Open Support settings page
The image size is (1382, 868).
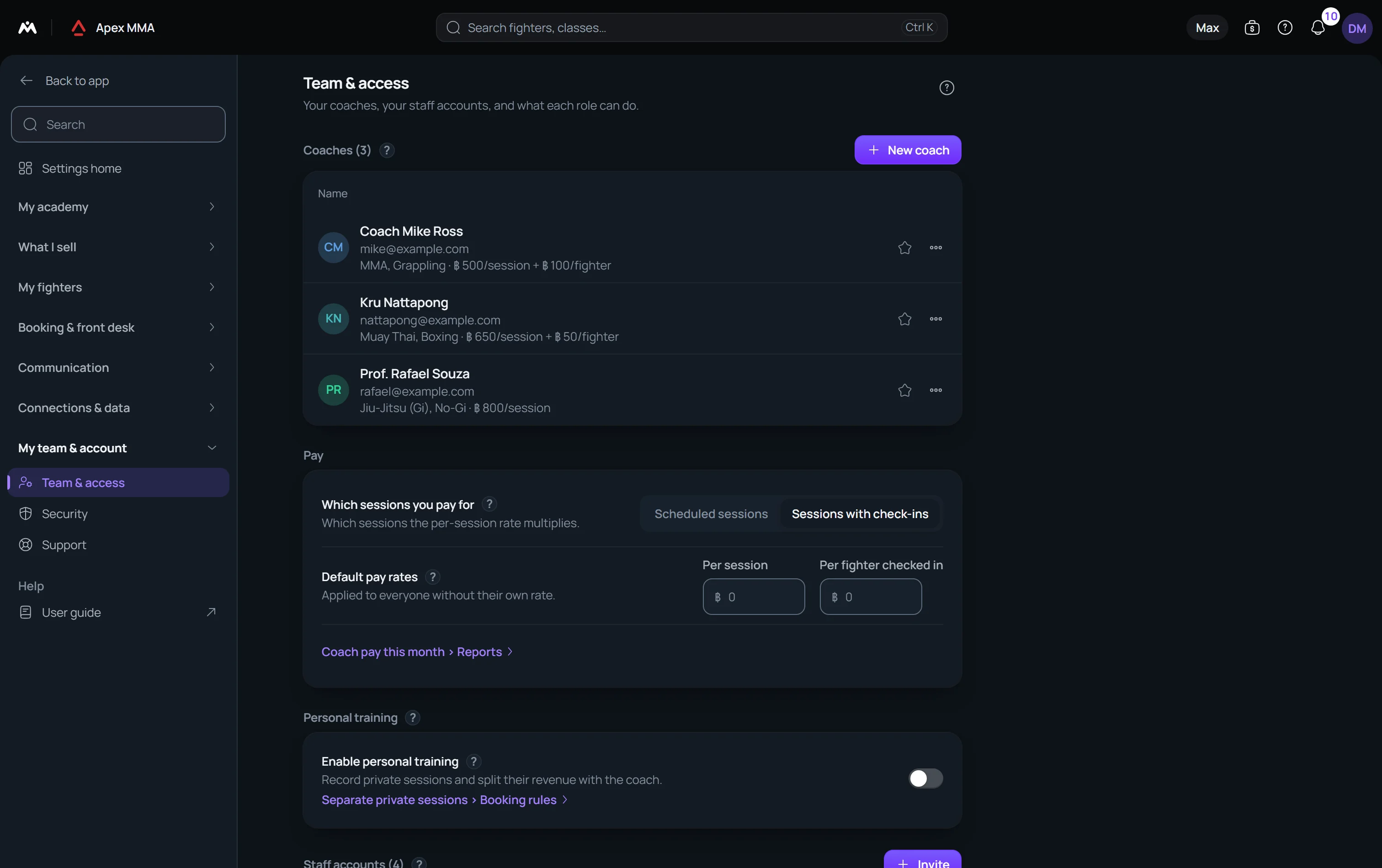(118, 545)
